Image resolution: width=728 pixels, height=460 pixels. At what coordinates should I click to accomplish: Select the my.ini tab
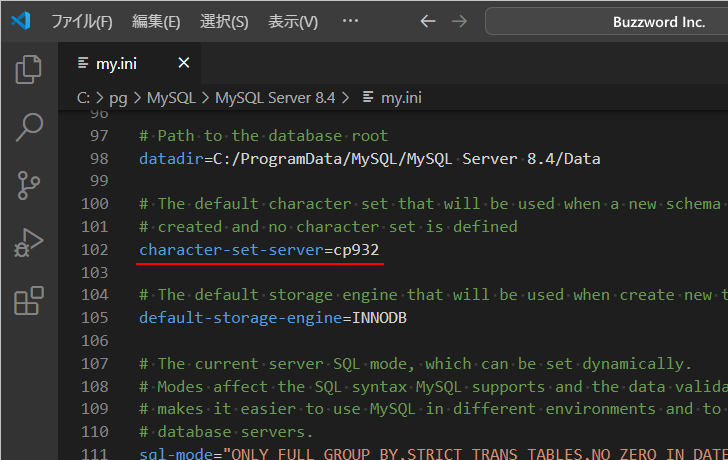coord(116,63)
